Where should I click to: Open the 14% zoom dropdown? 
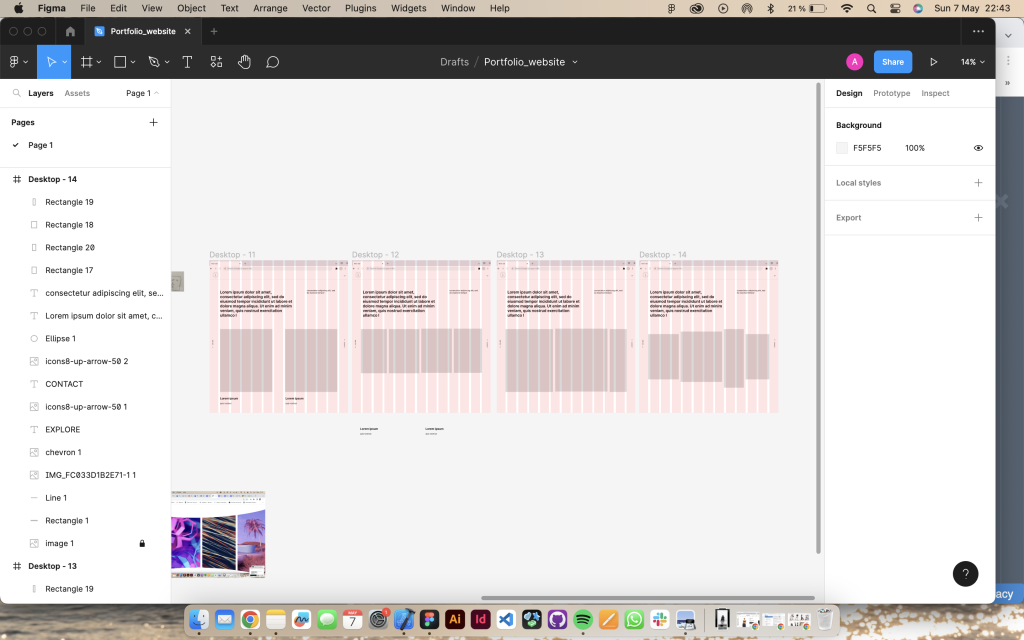coord(972,62)
